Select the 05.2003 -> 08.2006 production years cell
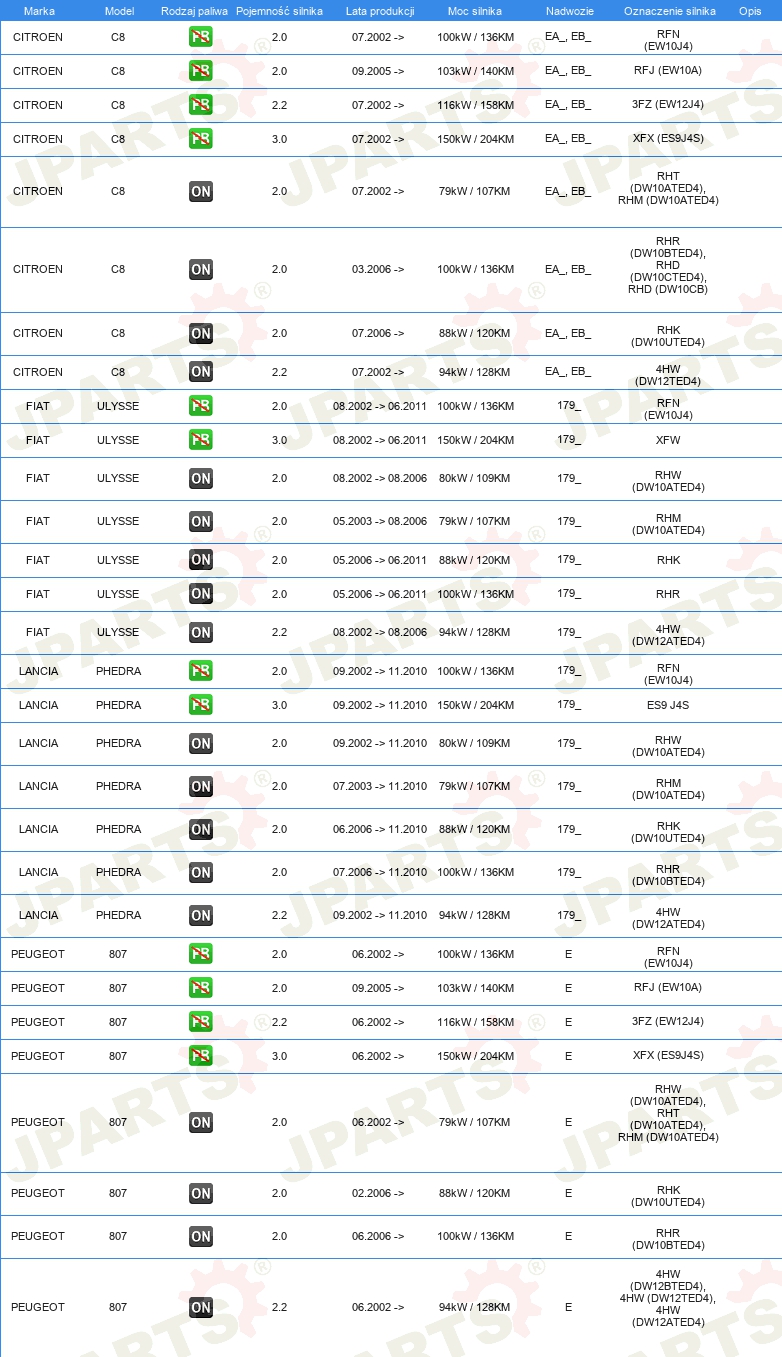The width and height of the screenshot is (782, 1357). pyautogui.click(x=380, y=521)
